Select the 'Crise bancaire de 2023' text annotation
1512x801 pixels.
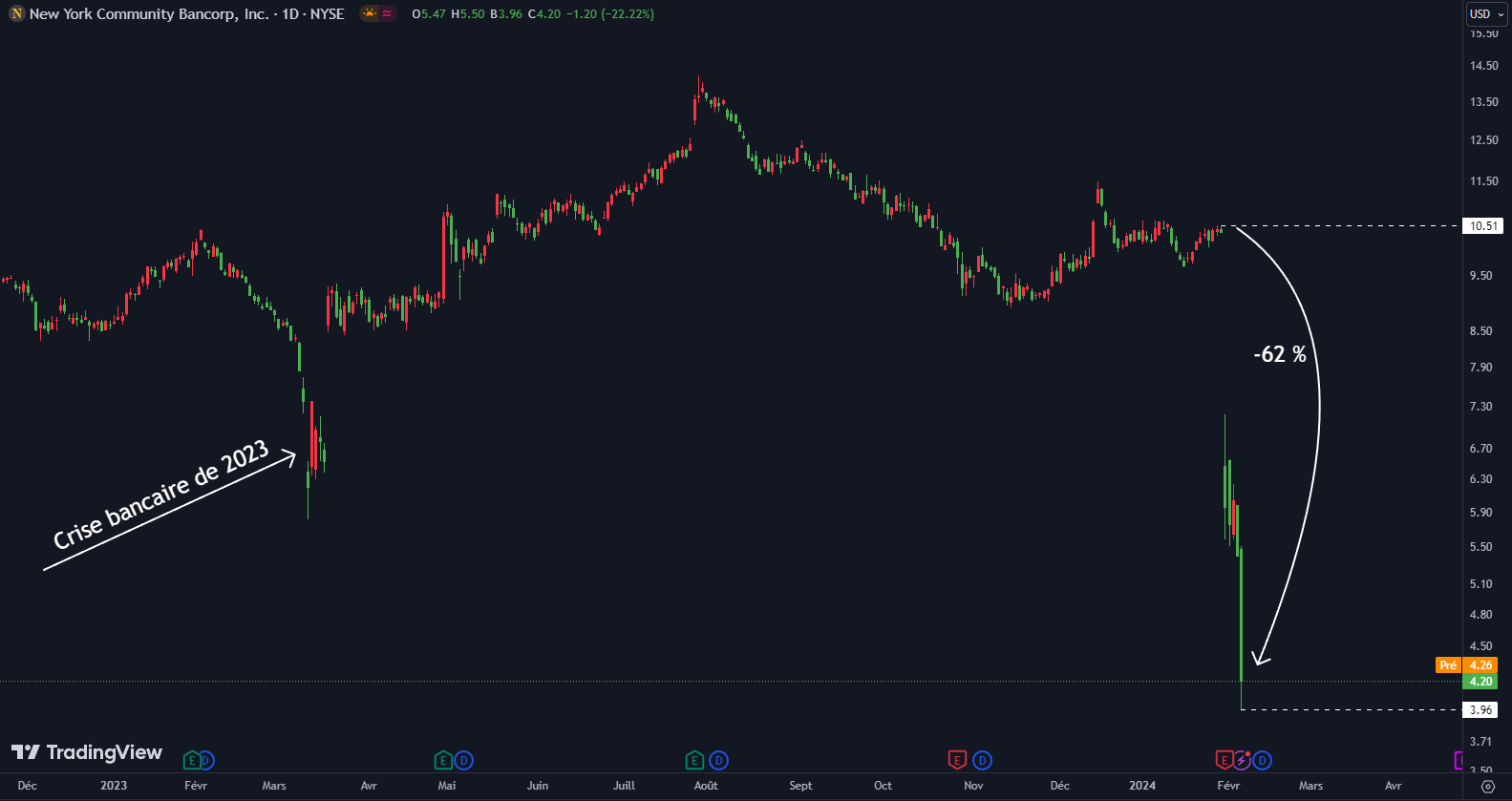[160, 495]
